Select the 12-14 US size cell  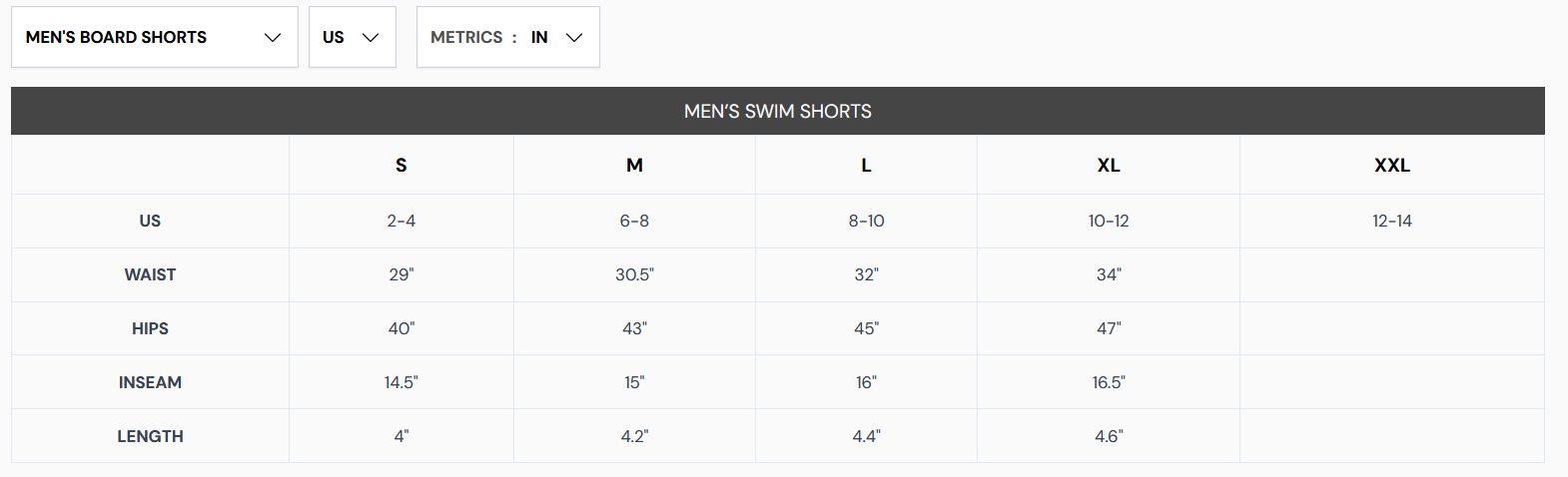(1392, 221)
